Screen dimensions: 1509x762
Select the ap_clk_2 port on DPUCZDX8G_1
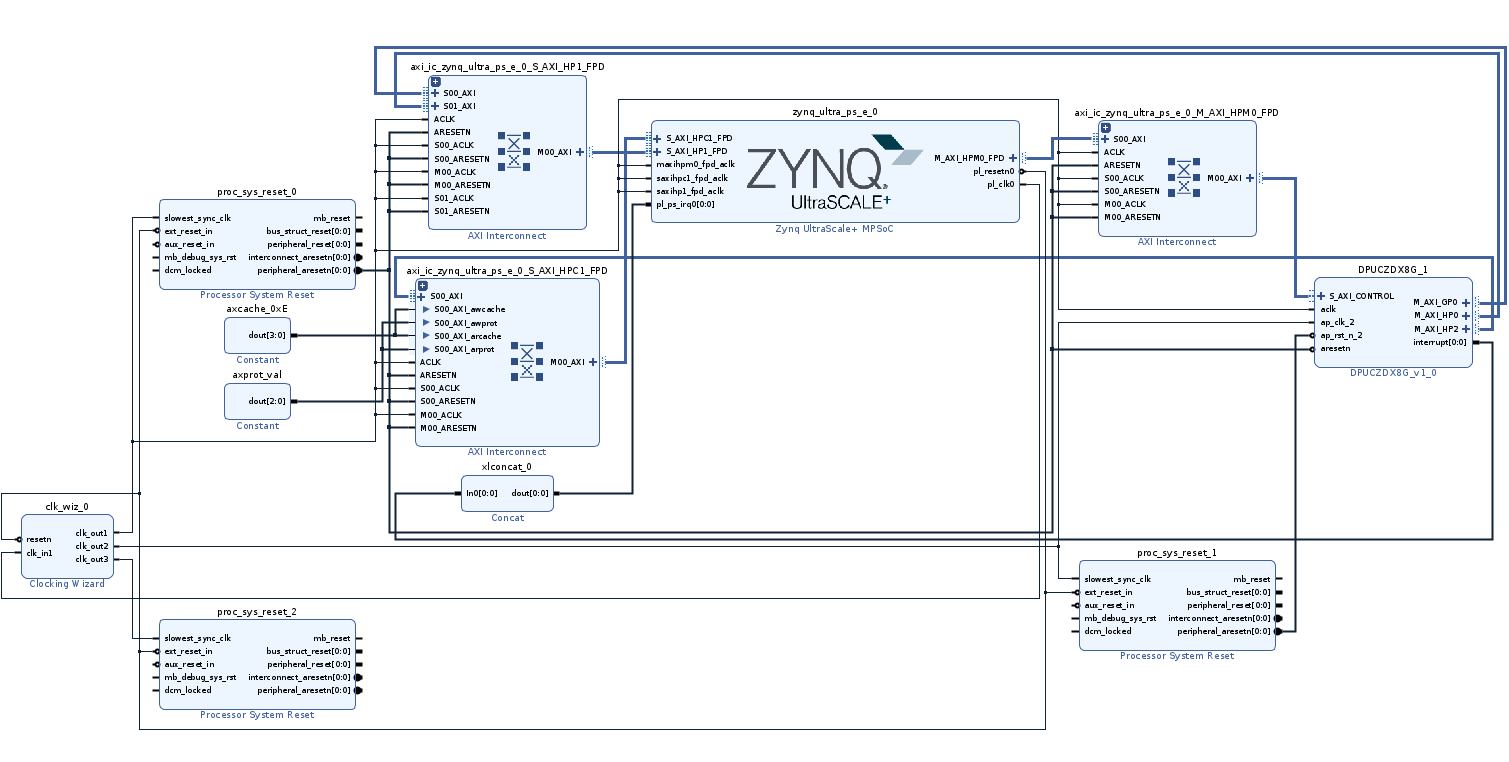(x=1338, y=323)
